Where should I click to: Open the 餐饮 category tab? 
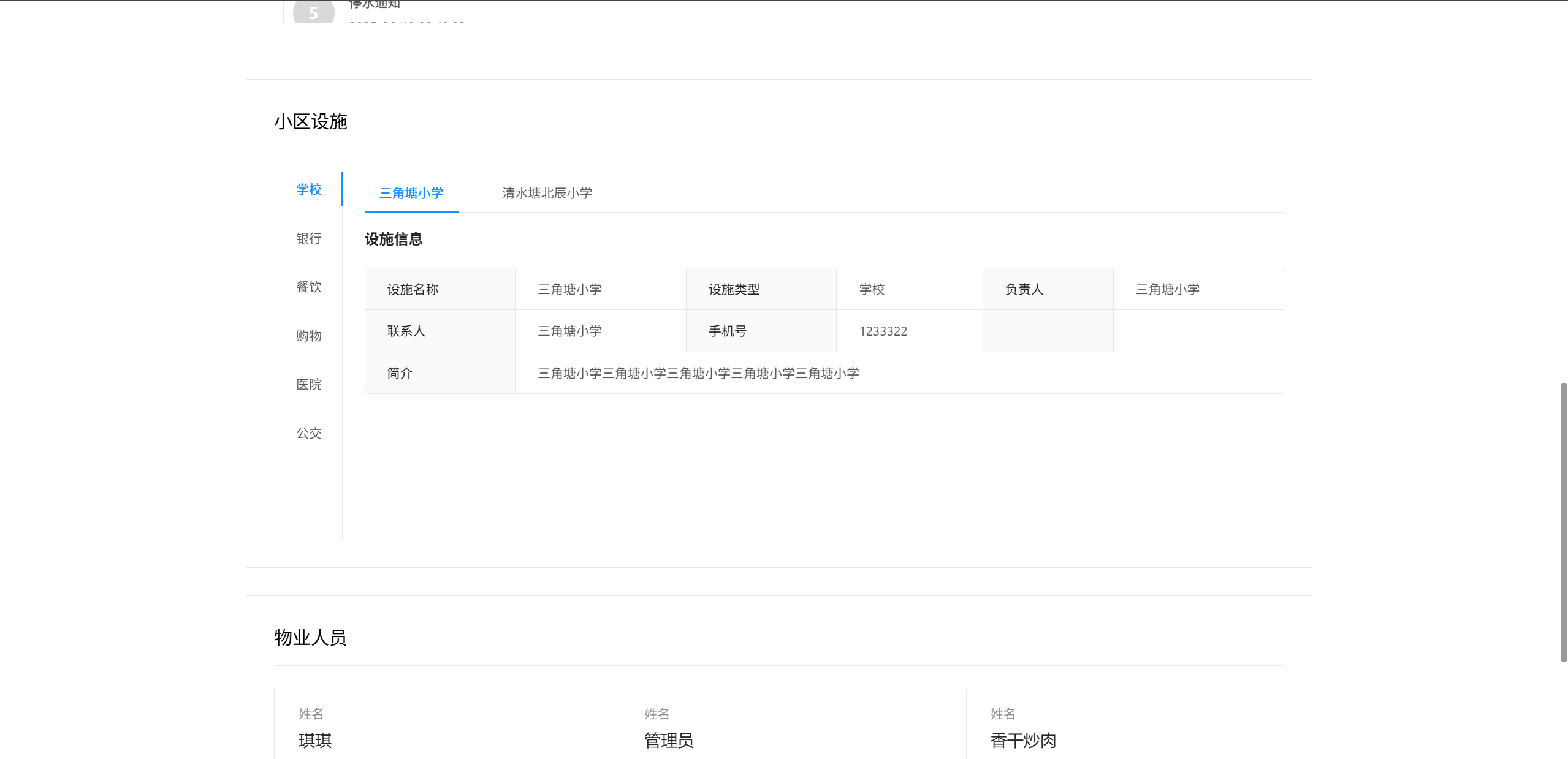tap(308, 287)
